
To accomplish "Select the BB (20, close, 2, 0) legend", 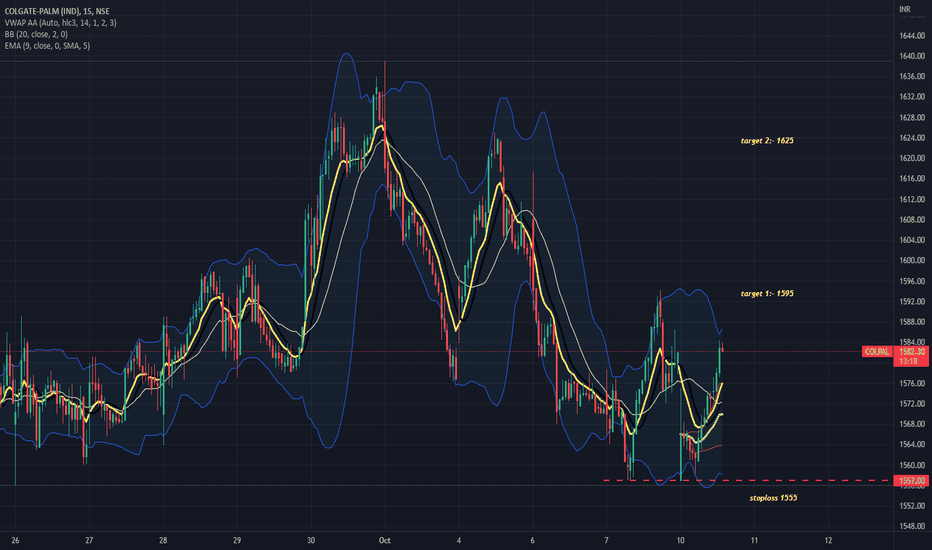I will point(36,34).
